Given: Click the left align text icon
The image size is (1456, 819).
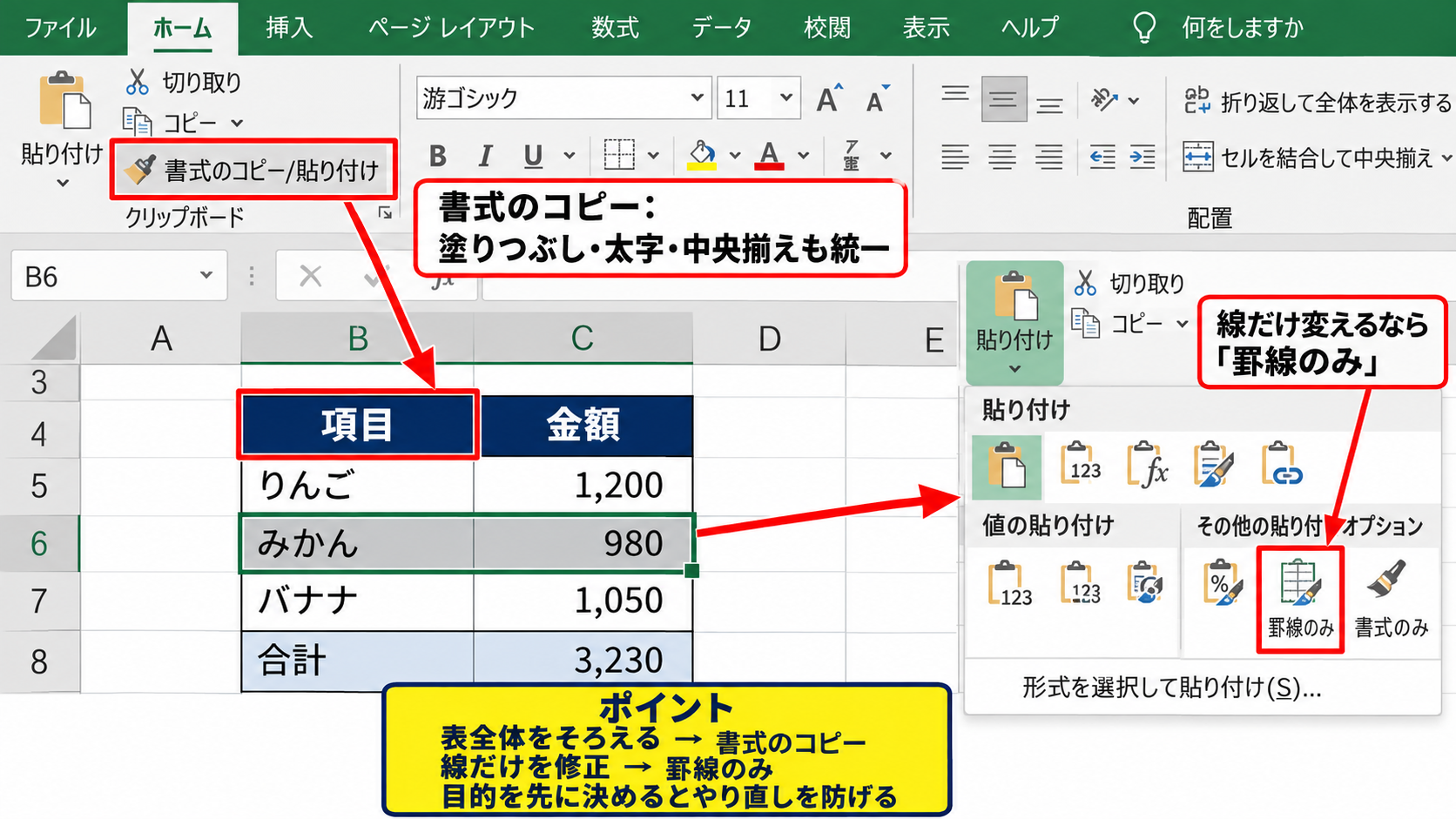Looking at the screenshot, I should [955, 157].
